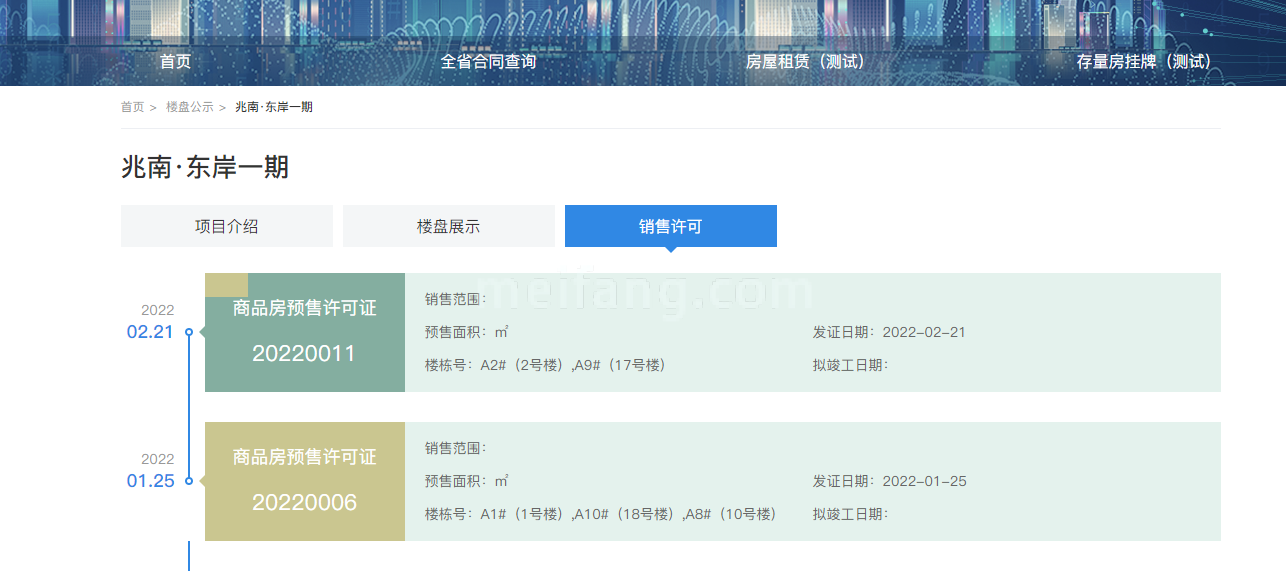Select 存量房挂牌（测试） in the top navigation

coord(1143,62)
